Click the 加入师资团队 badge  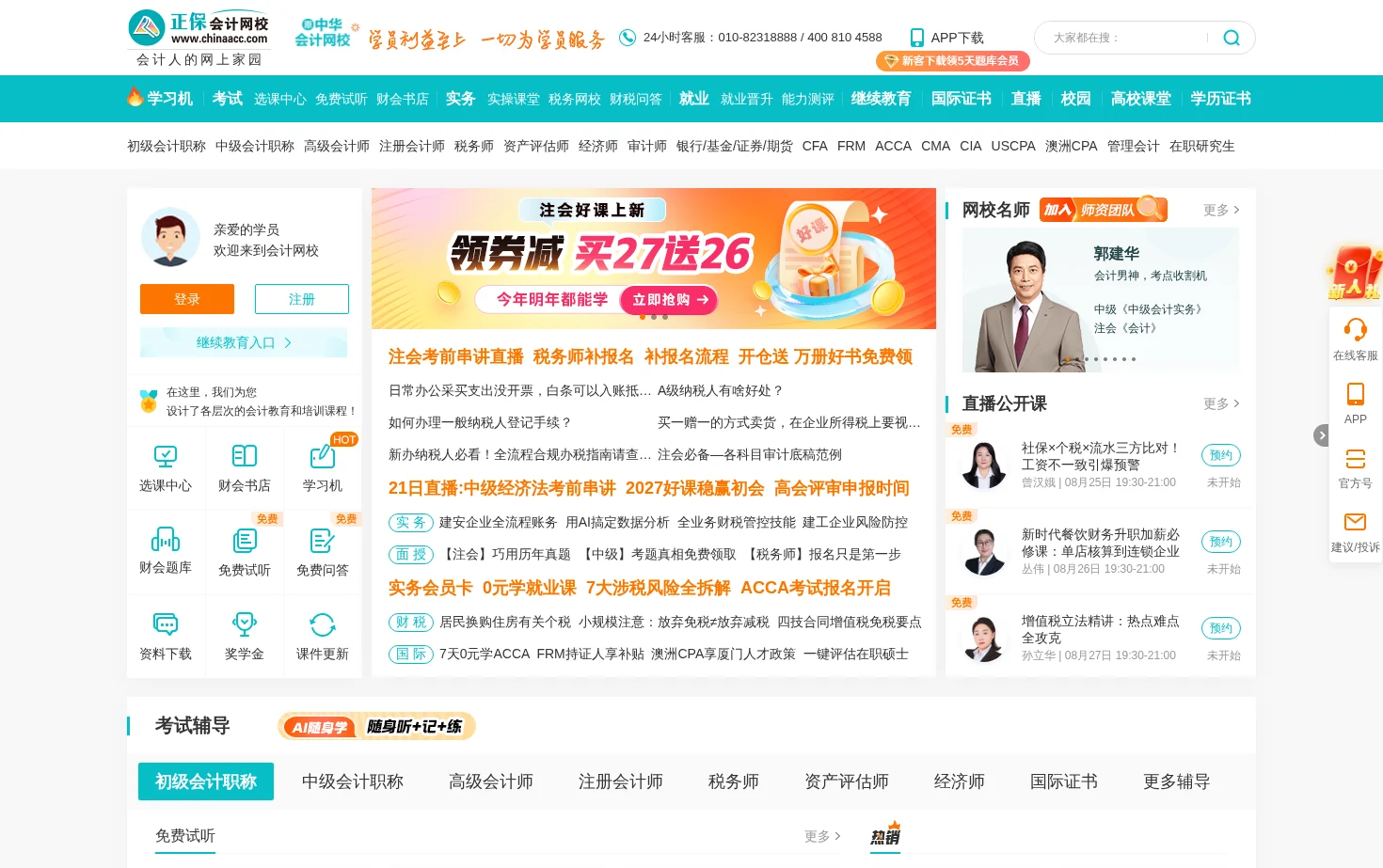(x=1103, y=209)
